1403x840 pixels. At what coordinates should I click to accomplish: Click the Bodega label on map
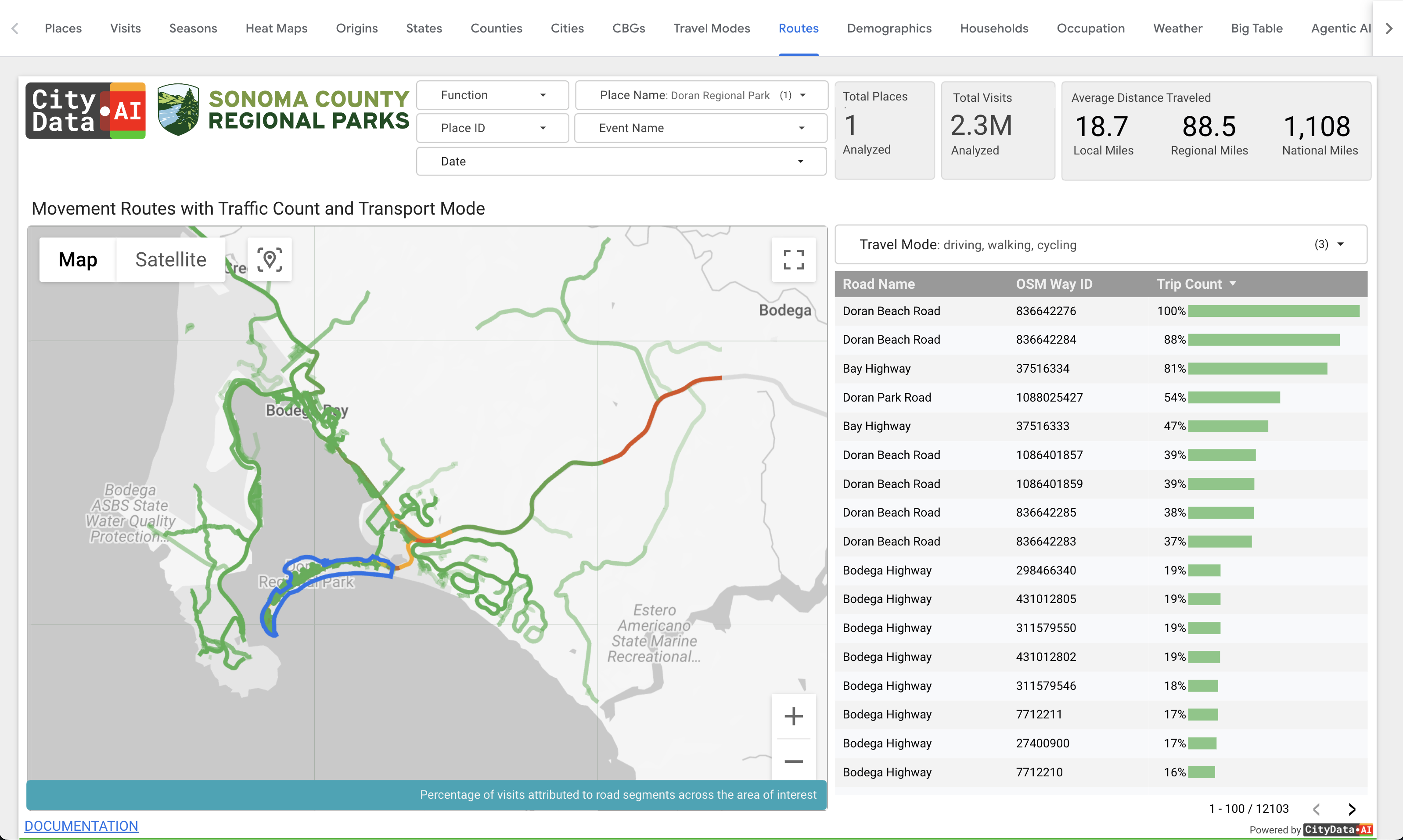pyautogui.click(x=785, y=310)
